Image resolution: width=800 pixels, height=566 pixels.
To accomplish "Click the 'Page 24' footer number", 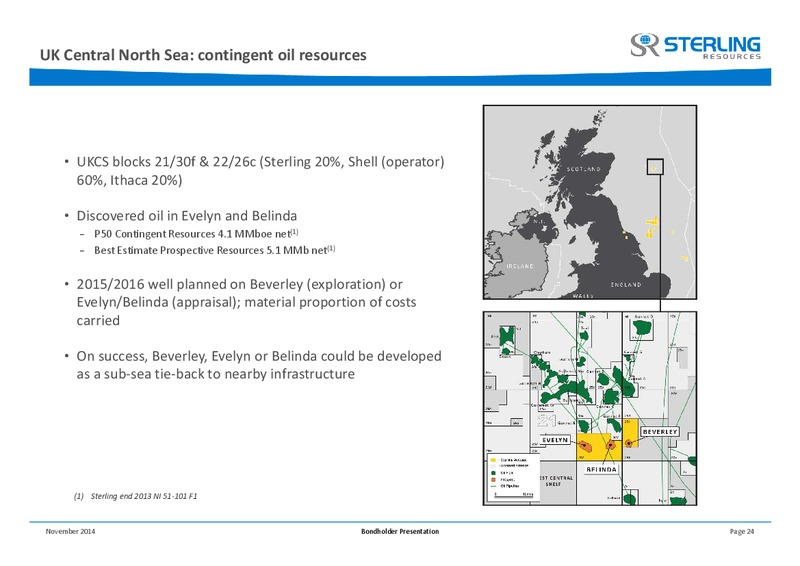I will (x=742, y=531).
